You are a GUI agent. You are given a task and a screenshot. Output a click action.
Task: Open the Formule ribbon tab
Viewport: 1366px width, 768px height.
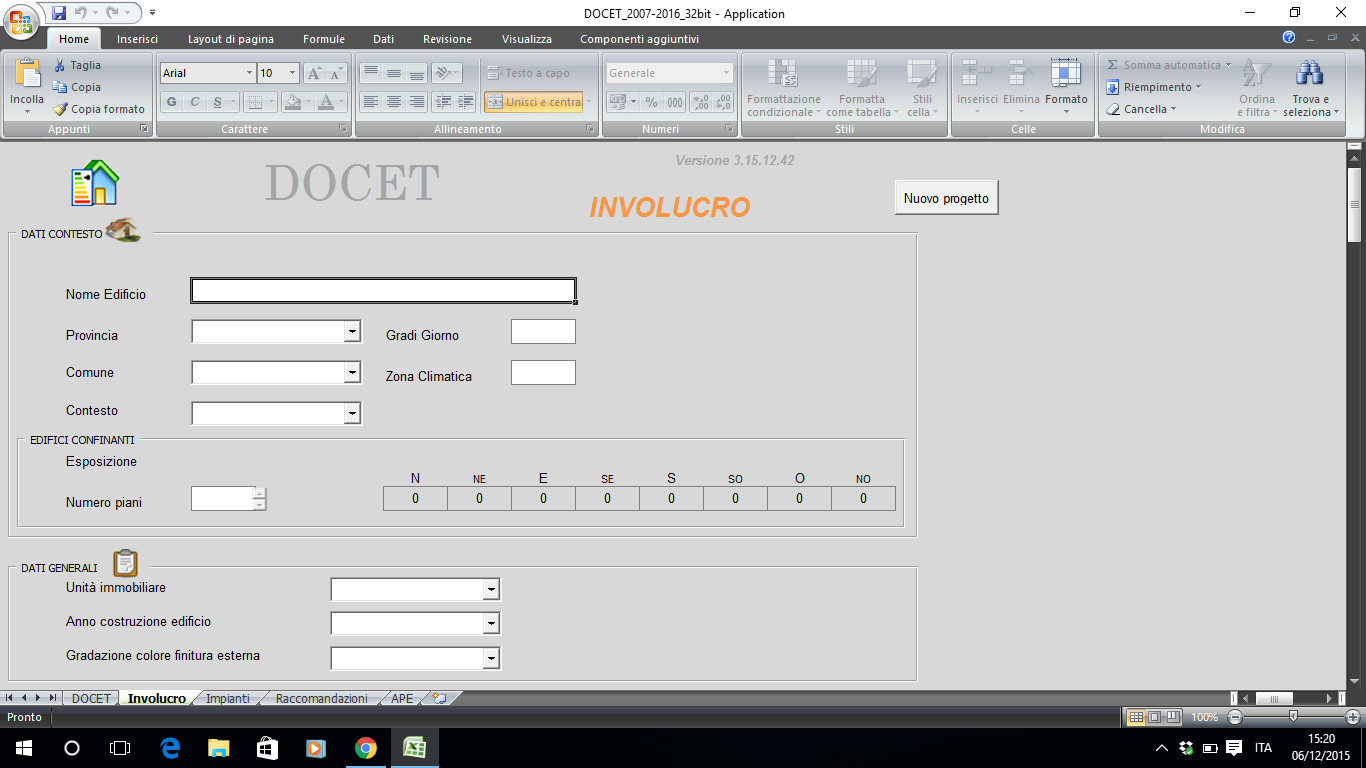tap(324, 39)
